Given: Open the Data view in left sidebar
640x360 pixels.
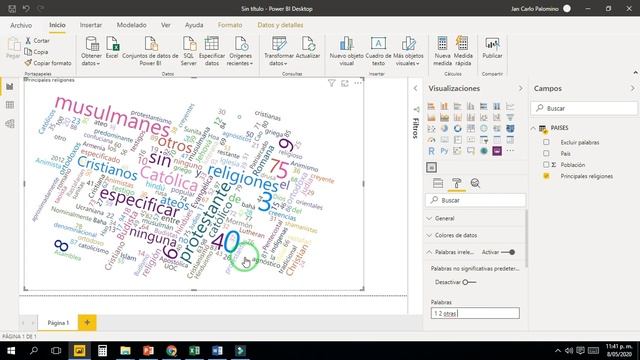Looking at the screenshot, I should [10, 105].
